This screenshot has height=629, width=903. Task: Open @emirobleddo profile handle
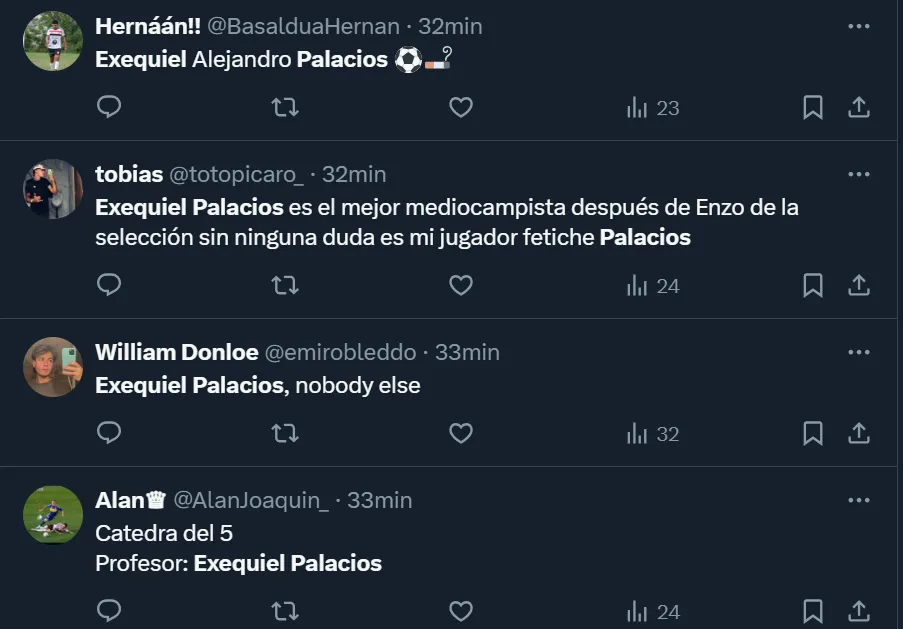339,352
